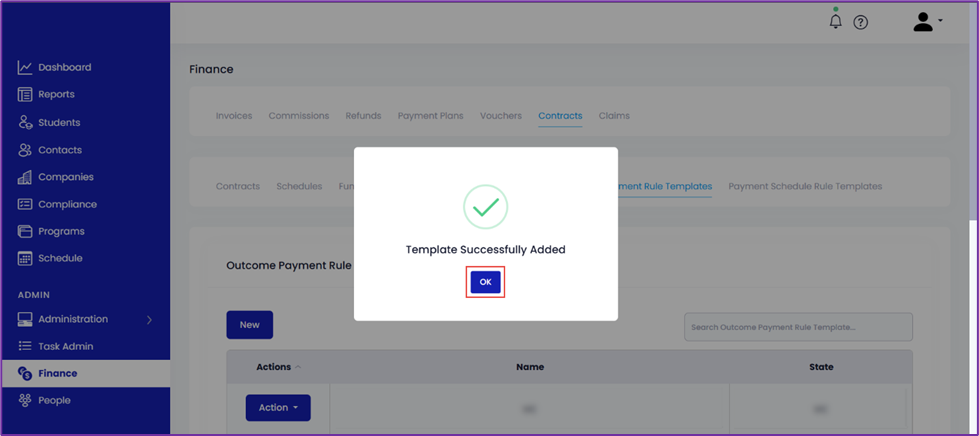Click the Students icon in sidebar
This screenshot has width=979, height=436.
[x=24, y=122]
